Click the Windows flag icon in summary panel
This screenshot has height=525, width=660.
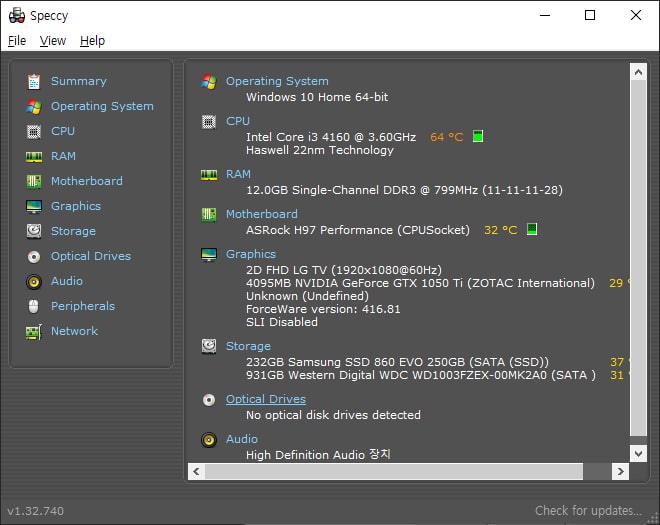(x=209, y=82)
